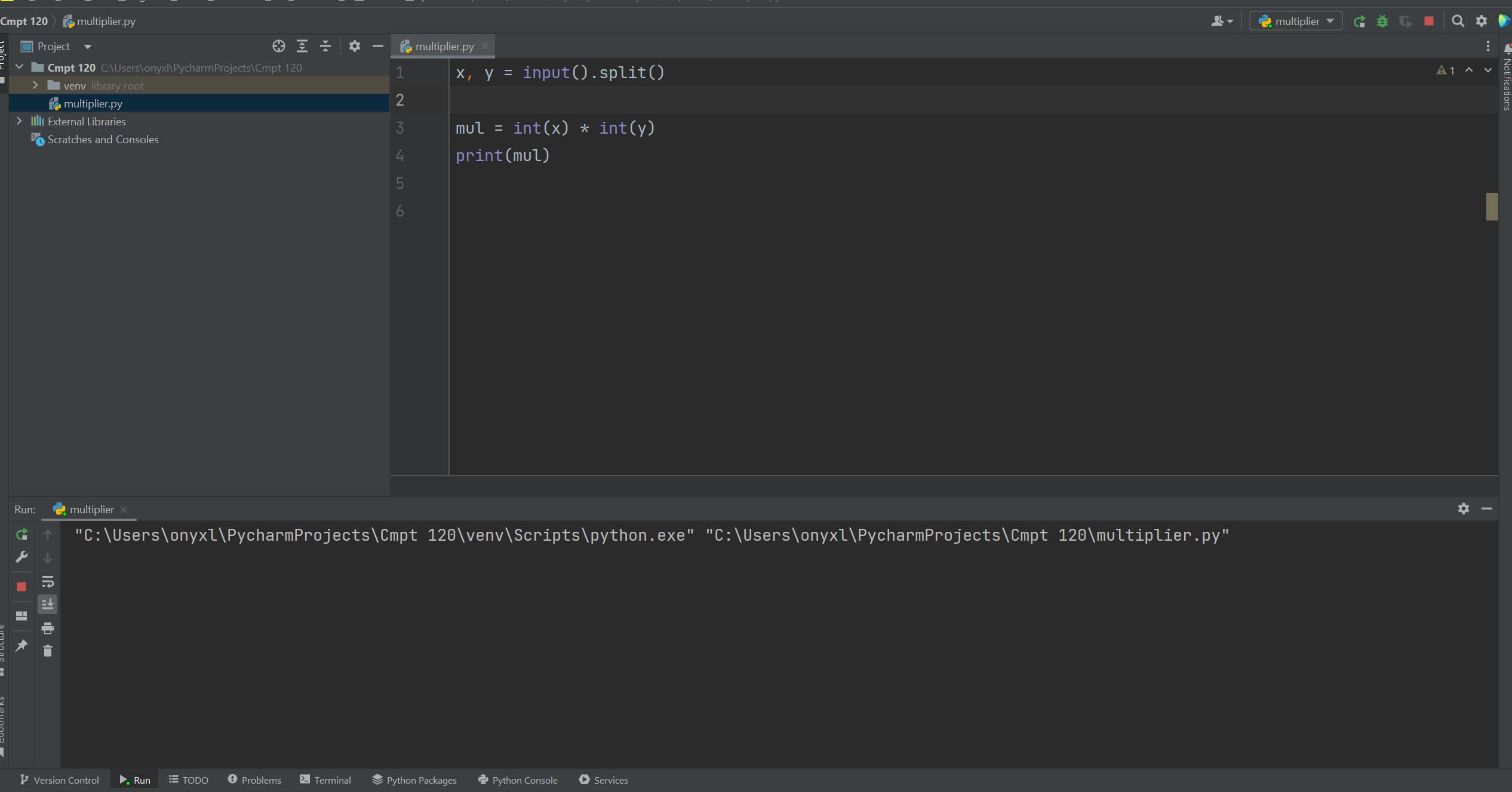Click the Rerun multiplier configuration icon

[22, 533]
